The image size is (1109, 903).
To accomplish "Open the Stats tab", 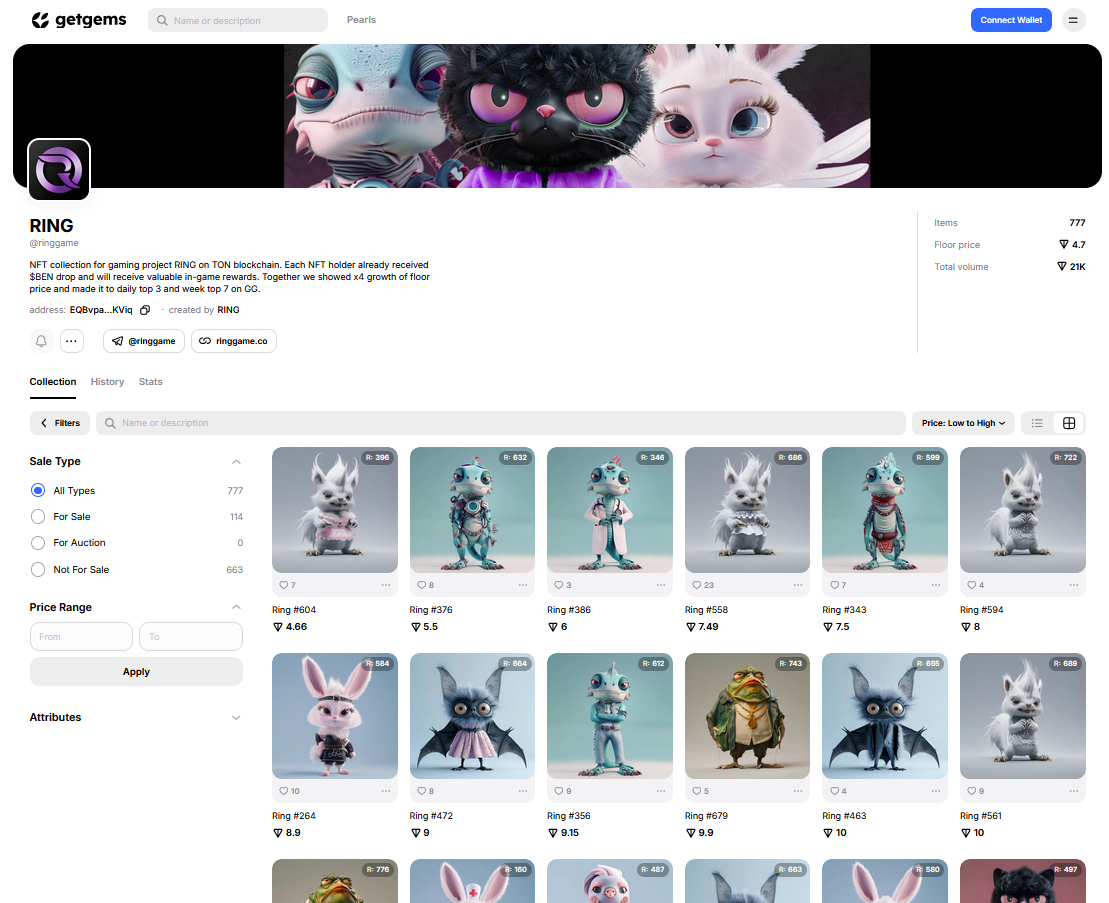I will click(x=151, y=382).
